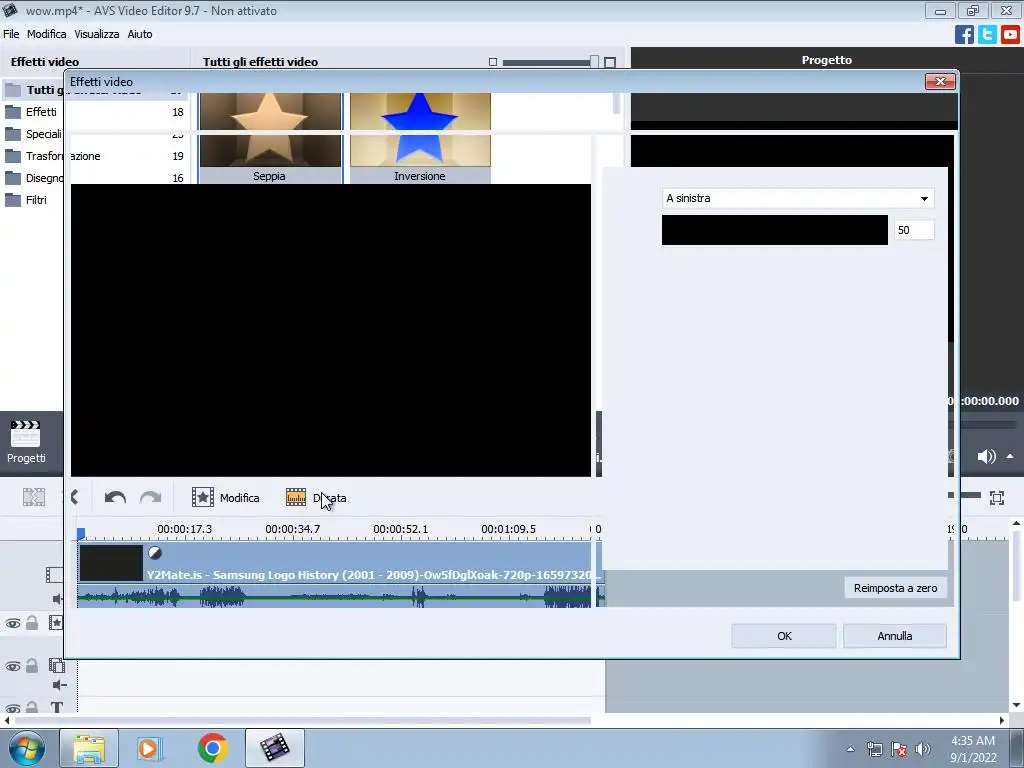Screen dimensions: 1024x768
Task: Click the timeline playhead blue marker
Action: point(81,534)
